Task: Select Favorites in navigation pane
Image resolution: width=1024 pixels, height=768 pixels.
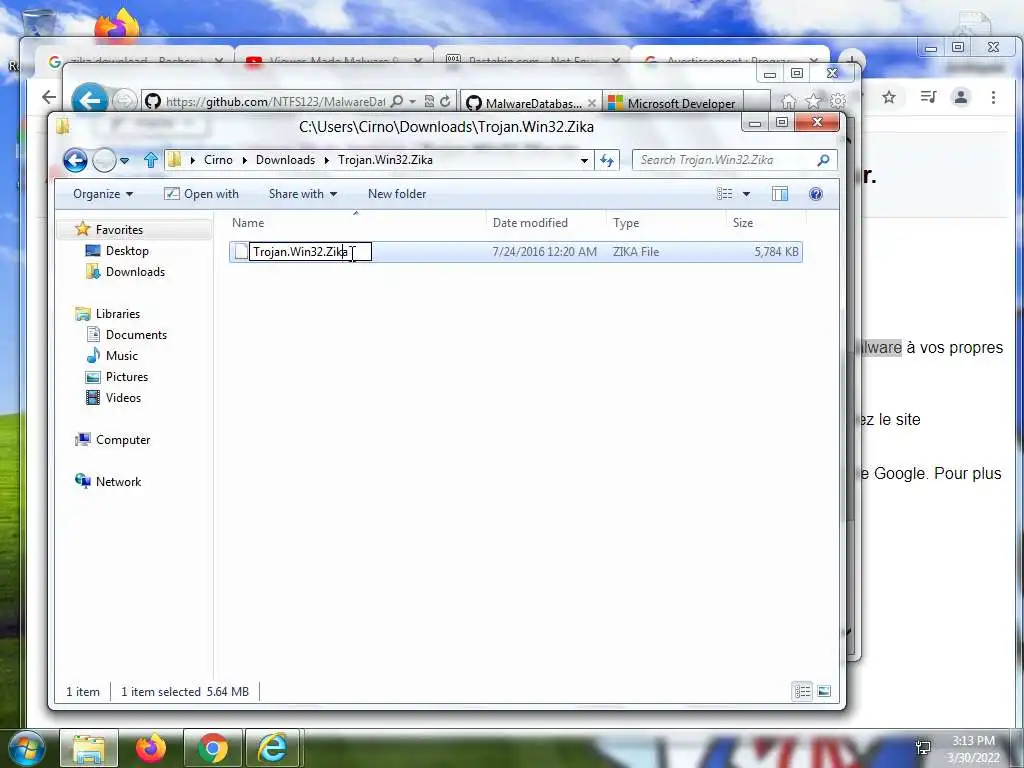Action: tap(119, 230)
